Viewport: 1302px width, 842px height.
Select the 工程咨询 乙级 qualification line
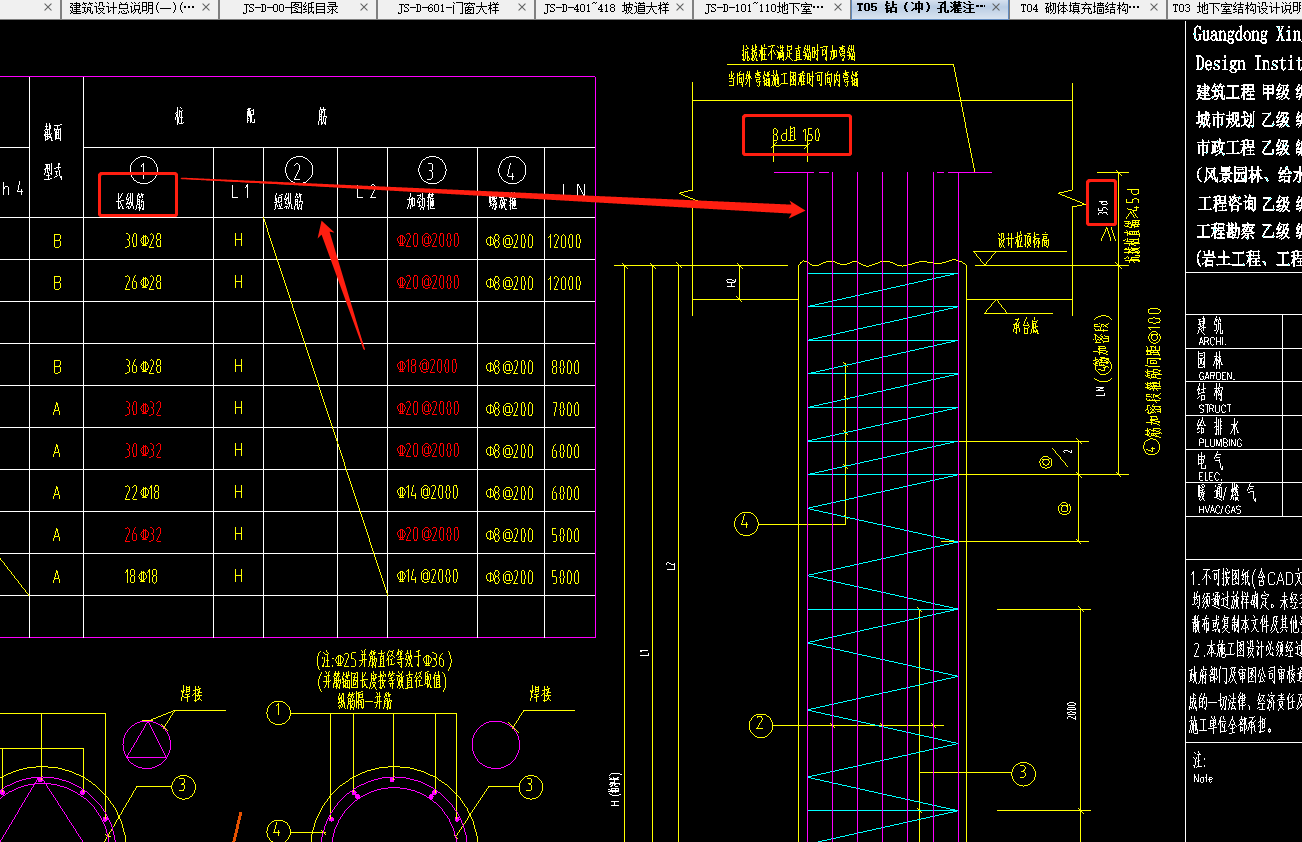click(1249, 203)
